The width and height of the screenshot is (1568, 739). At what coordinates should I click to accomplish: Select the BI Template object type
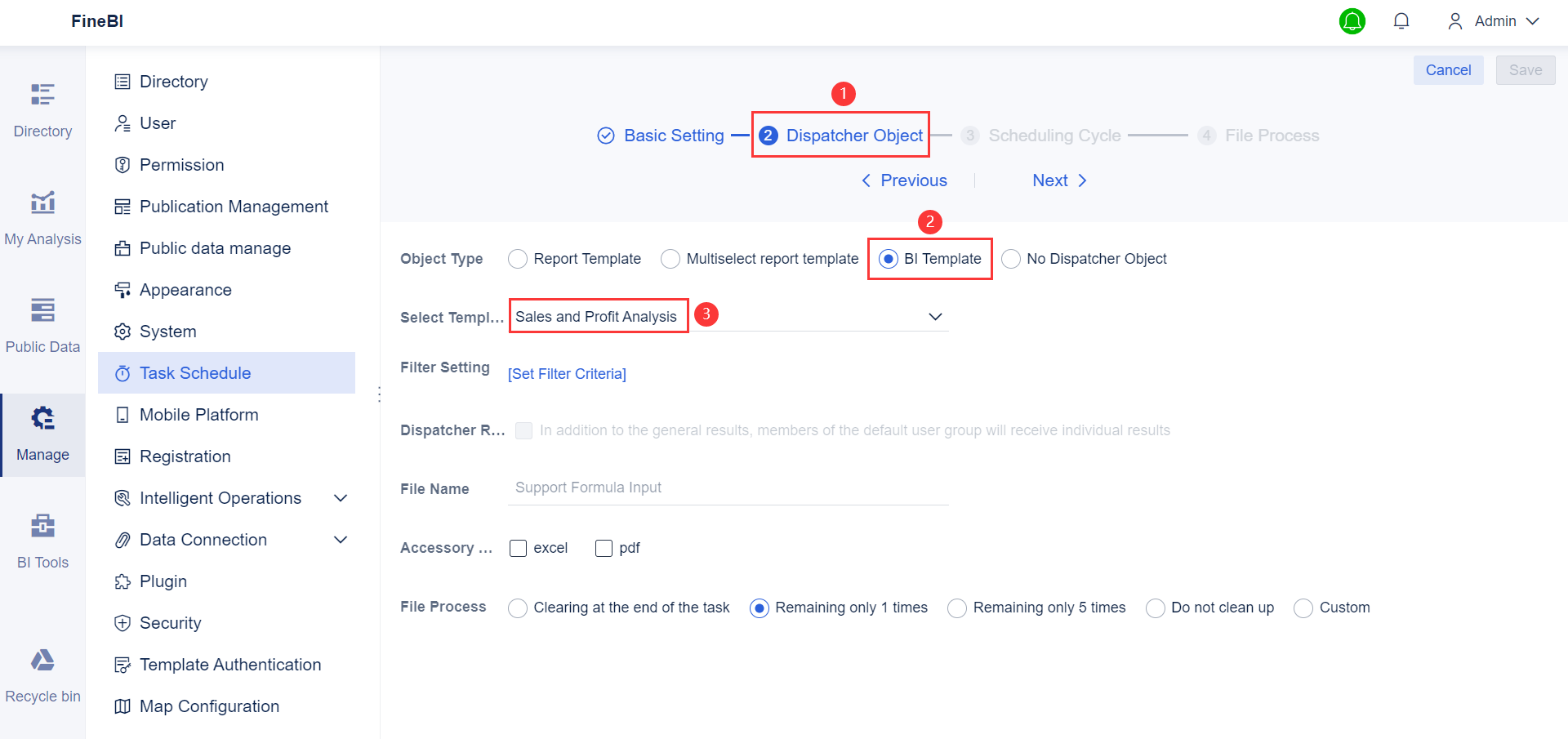(x=887, y=258)
